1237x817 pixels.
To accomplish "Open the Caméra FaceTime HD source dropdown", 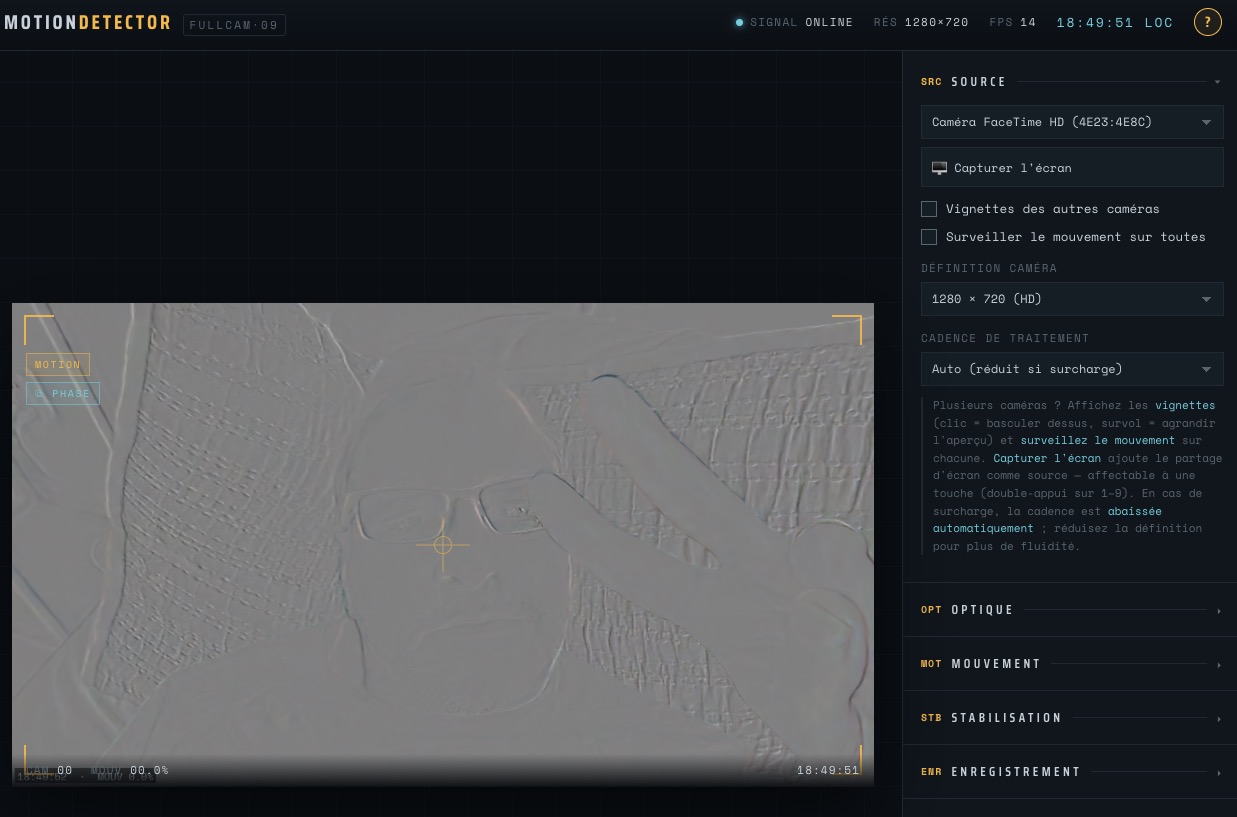I will pos(1072,122).
